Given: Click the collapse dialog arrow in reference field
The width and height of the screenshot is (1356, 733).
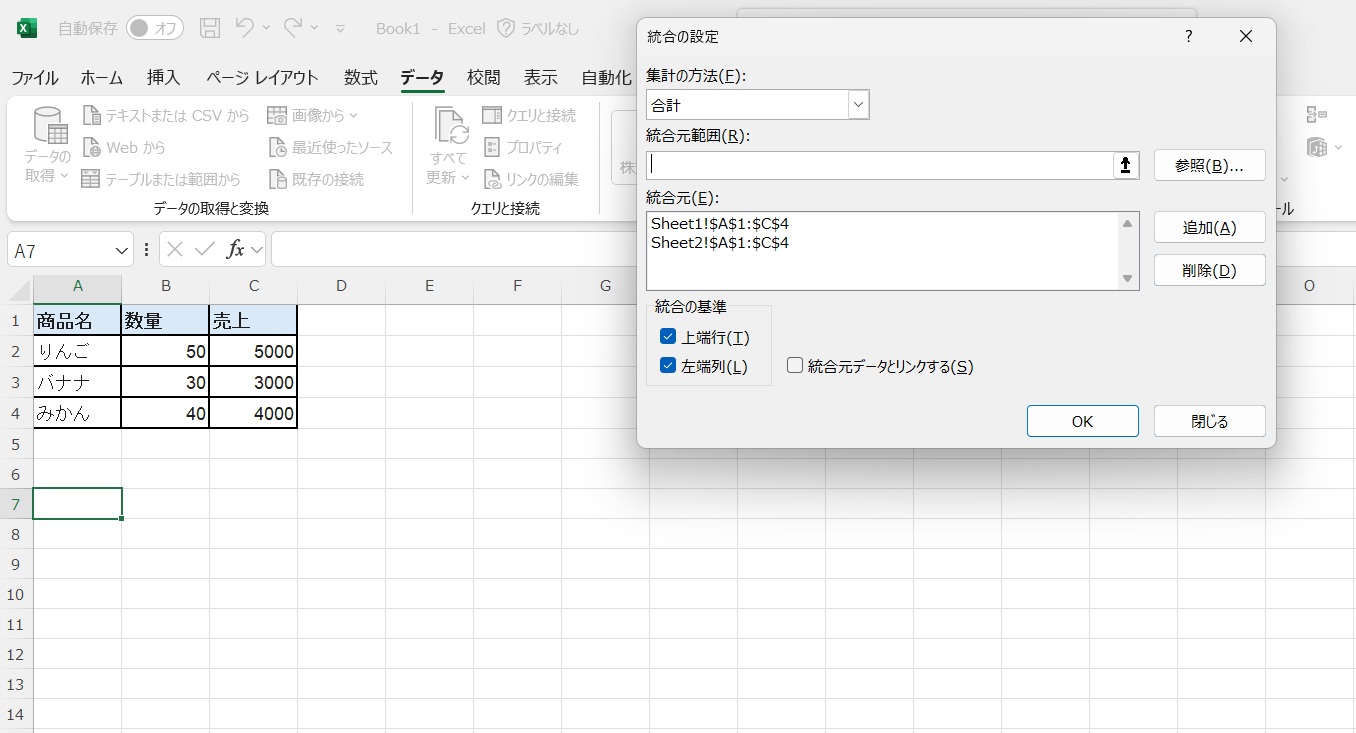Looking at the screenshot, I should pos(1126,166).
